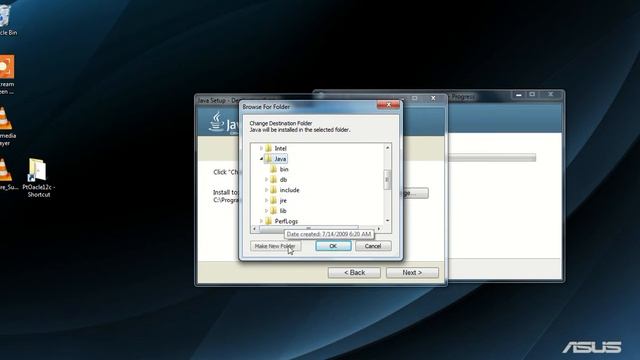Select the Intel folder name
Screen dimensions: 640x360
point(280,148)
